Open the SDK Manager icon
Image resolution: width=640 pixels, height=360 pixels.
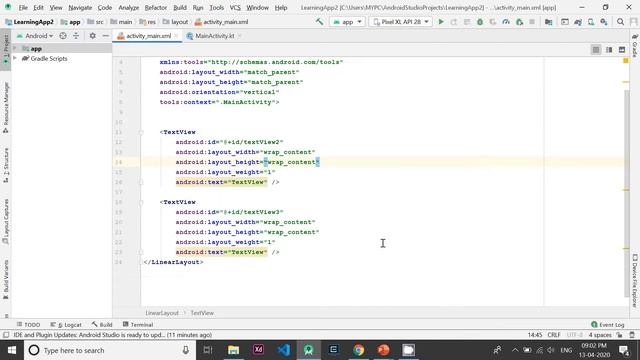pos(604,22)
